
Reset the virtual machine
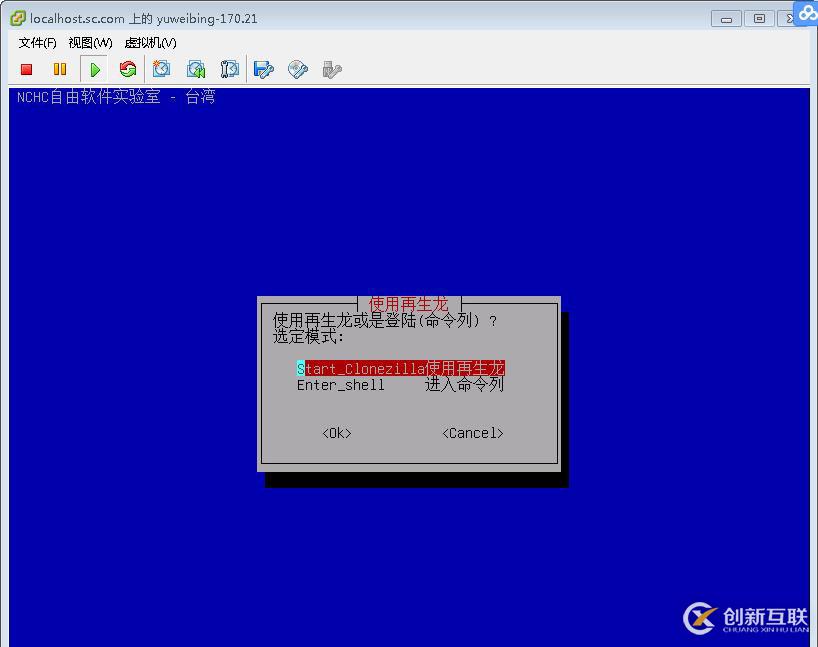point(128,69)
